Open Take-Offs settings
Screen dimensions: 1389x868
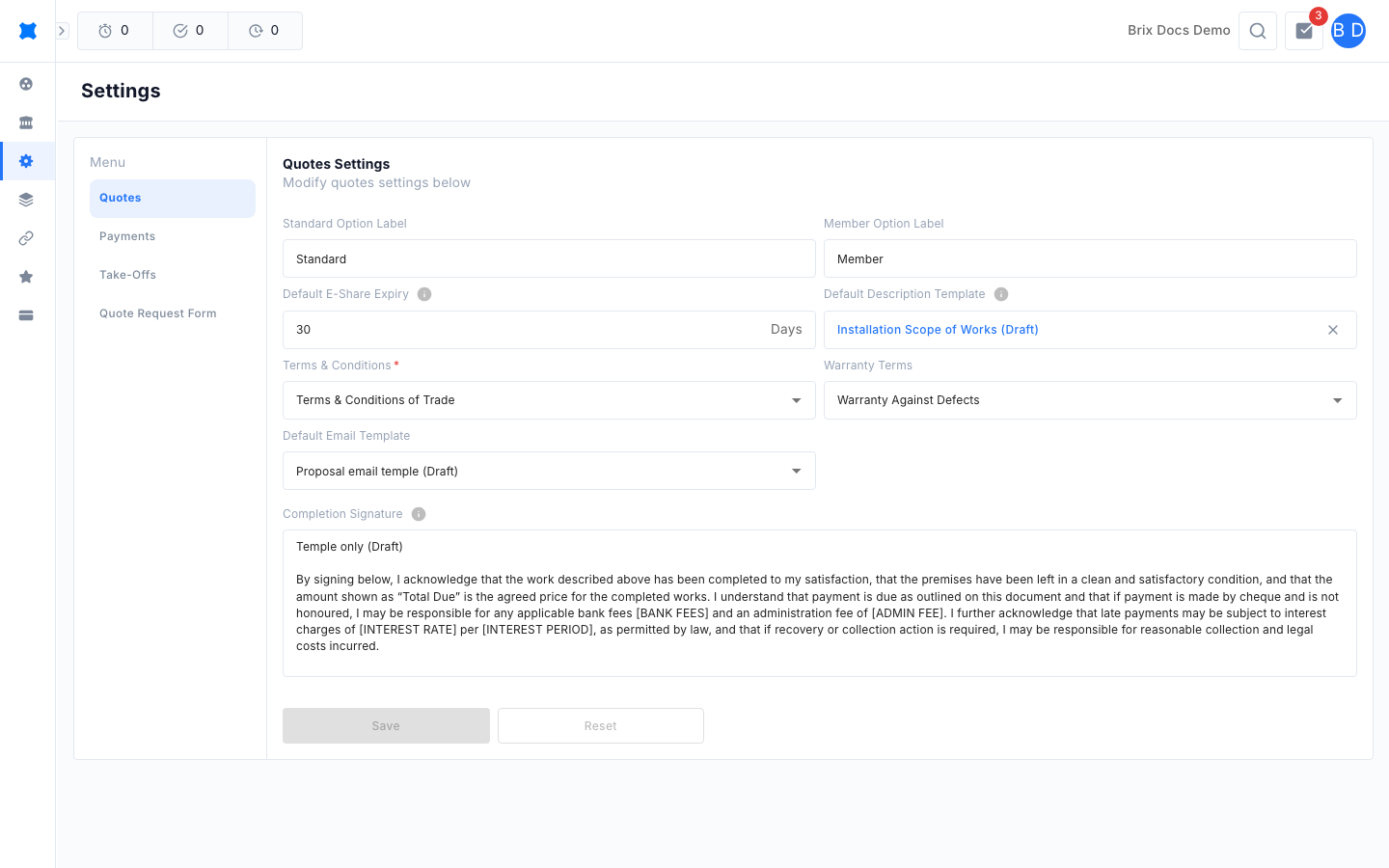click(173, 275)
